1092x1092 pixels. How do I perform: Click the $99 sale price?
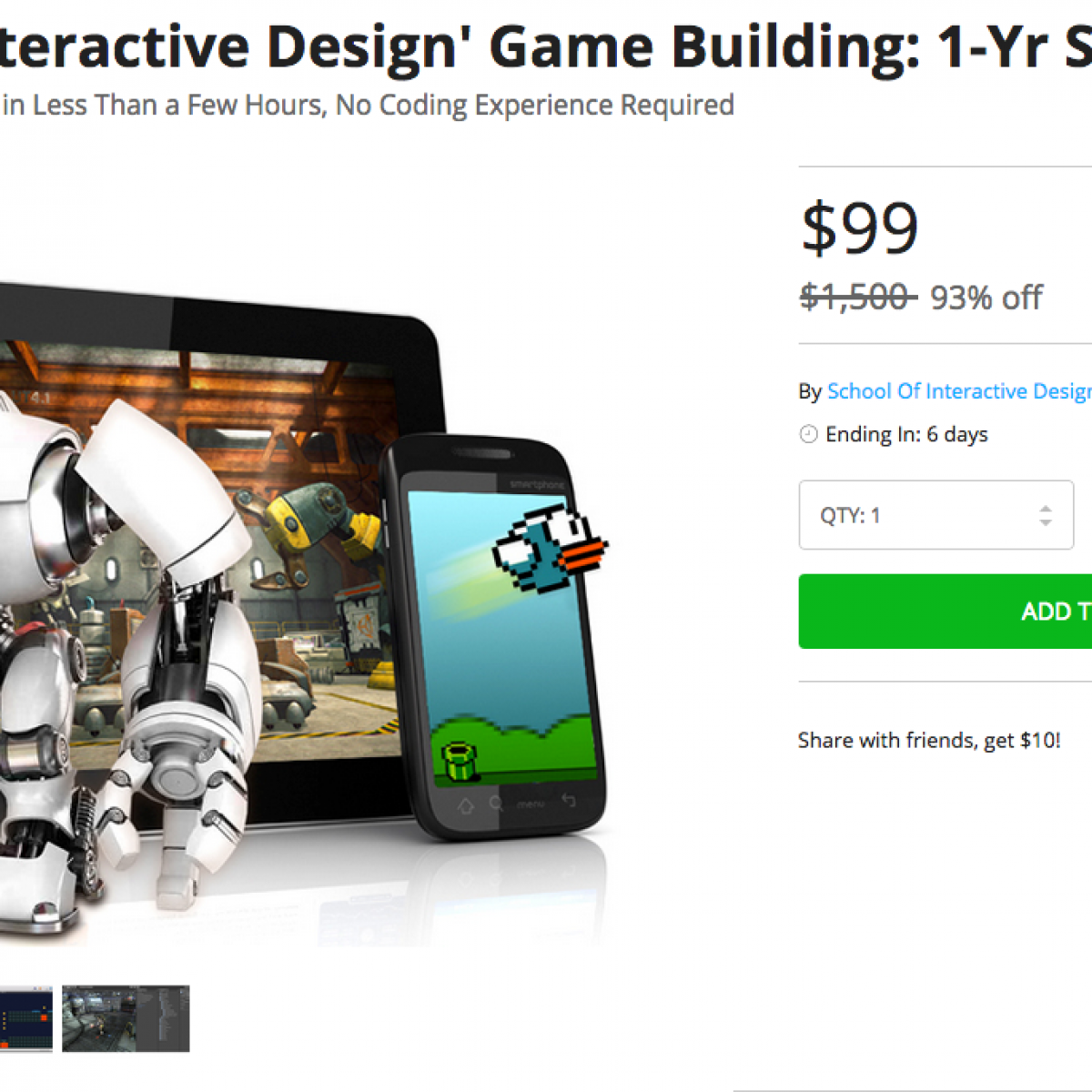pyautogui.click(x=860, y=228)
